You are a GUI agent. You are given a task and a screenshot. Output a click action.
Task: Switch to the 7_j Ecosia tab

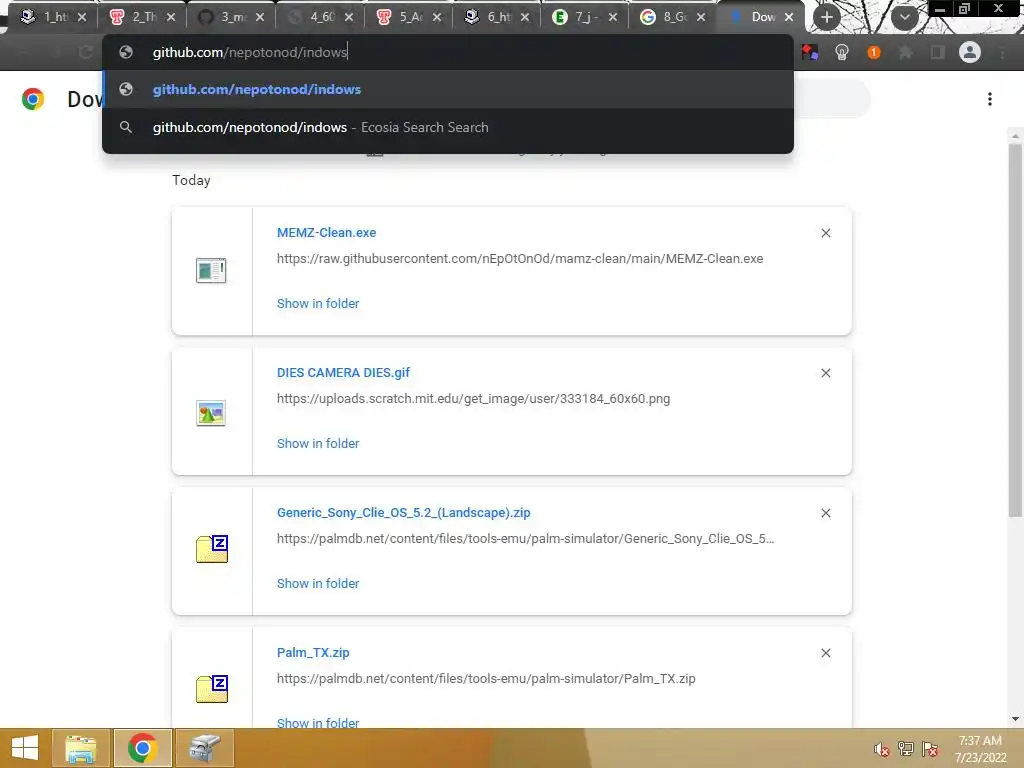[x=586, y=17]
